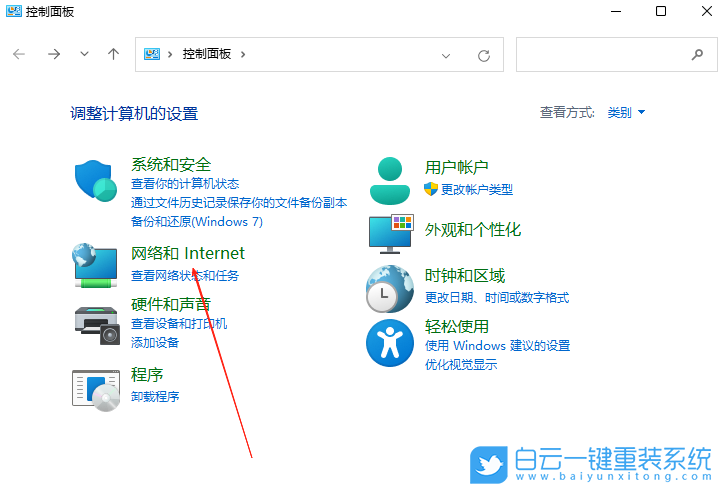Click 使用 Windows 建议的设置 link
Viewport: 723px width, 489px height.
[x=498, y=346]
